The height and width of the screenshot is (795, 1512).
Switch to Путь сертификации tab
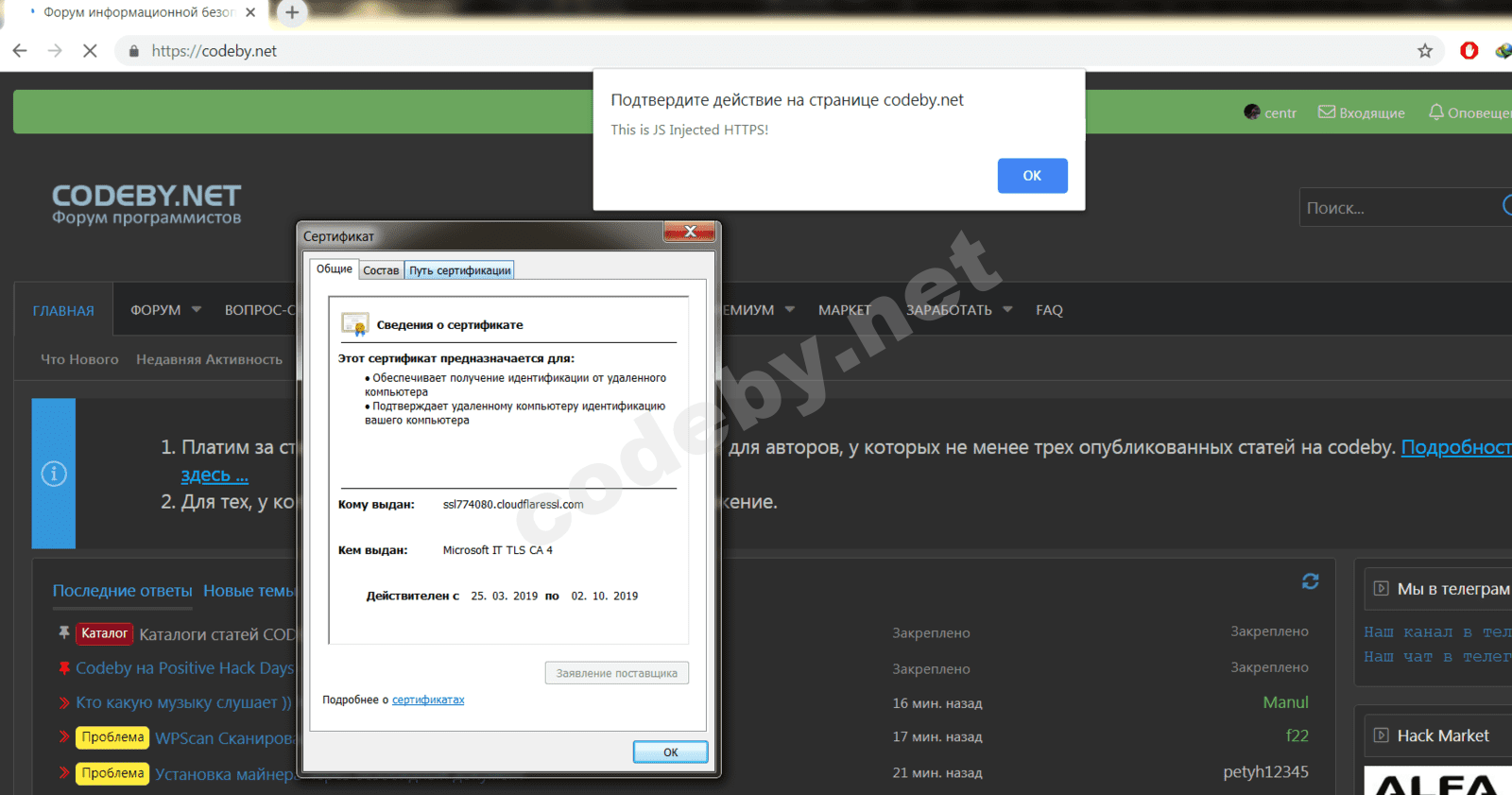coord(460,270)
